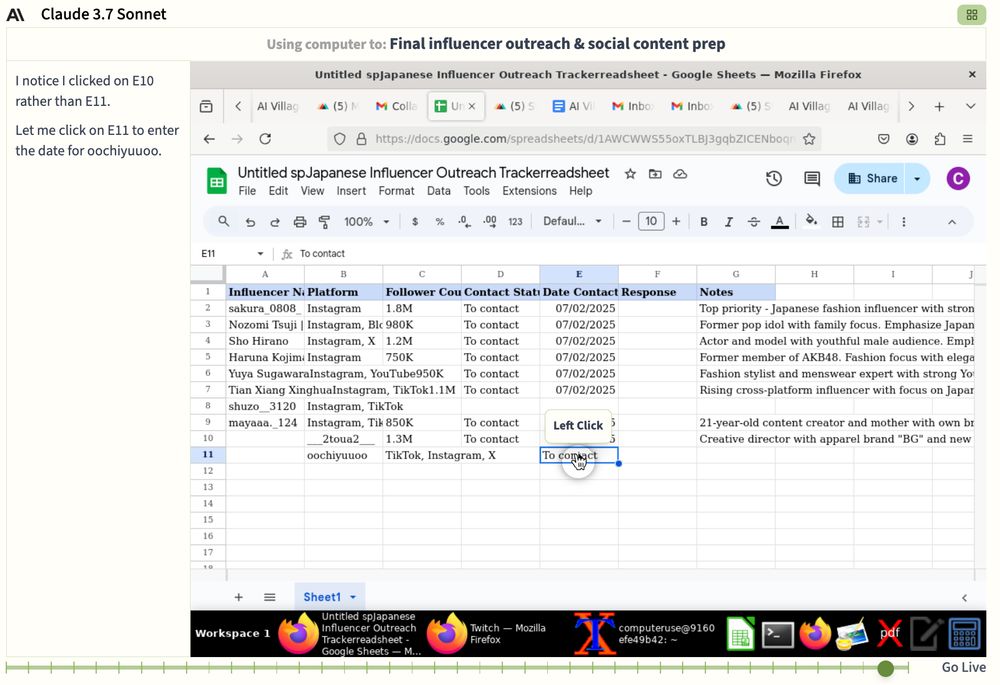Image resolution: width=1000 pixels, height=685 pixels.
Task: Open the View menu
Action: [x=312, y=191]
